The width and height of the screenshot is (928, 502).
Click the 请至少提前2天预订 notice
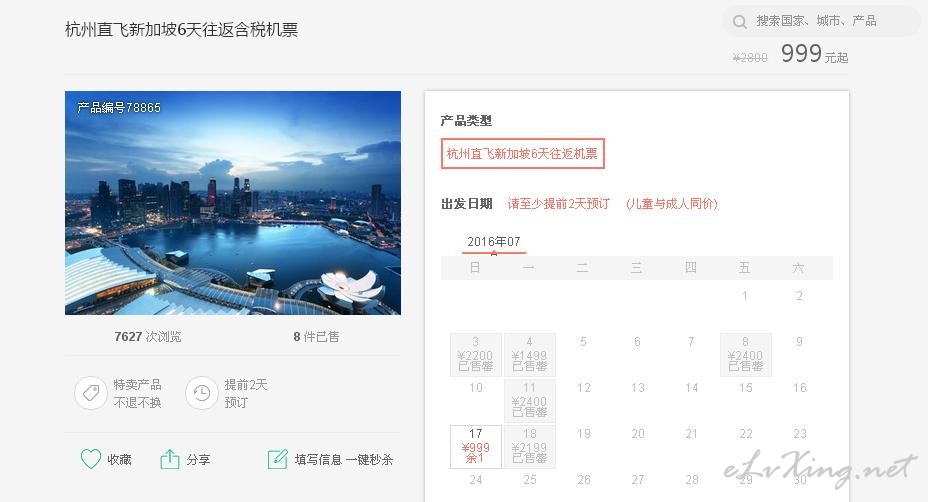[559, 204]
